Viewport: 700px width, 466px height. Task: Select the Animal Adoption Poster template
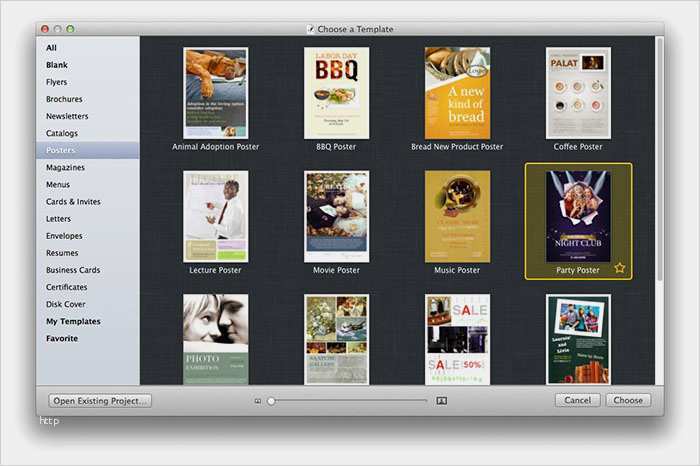216,93
